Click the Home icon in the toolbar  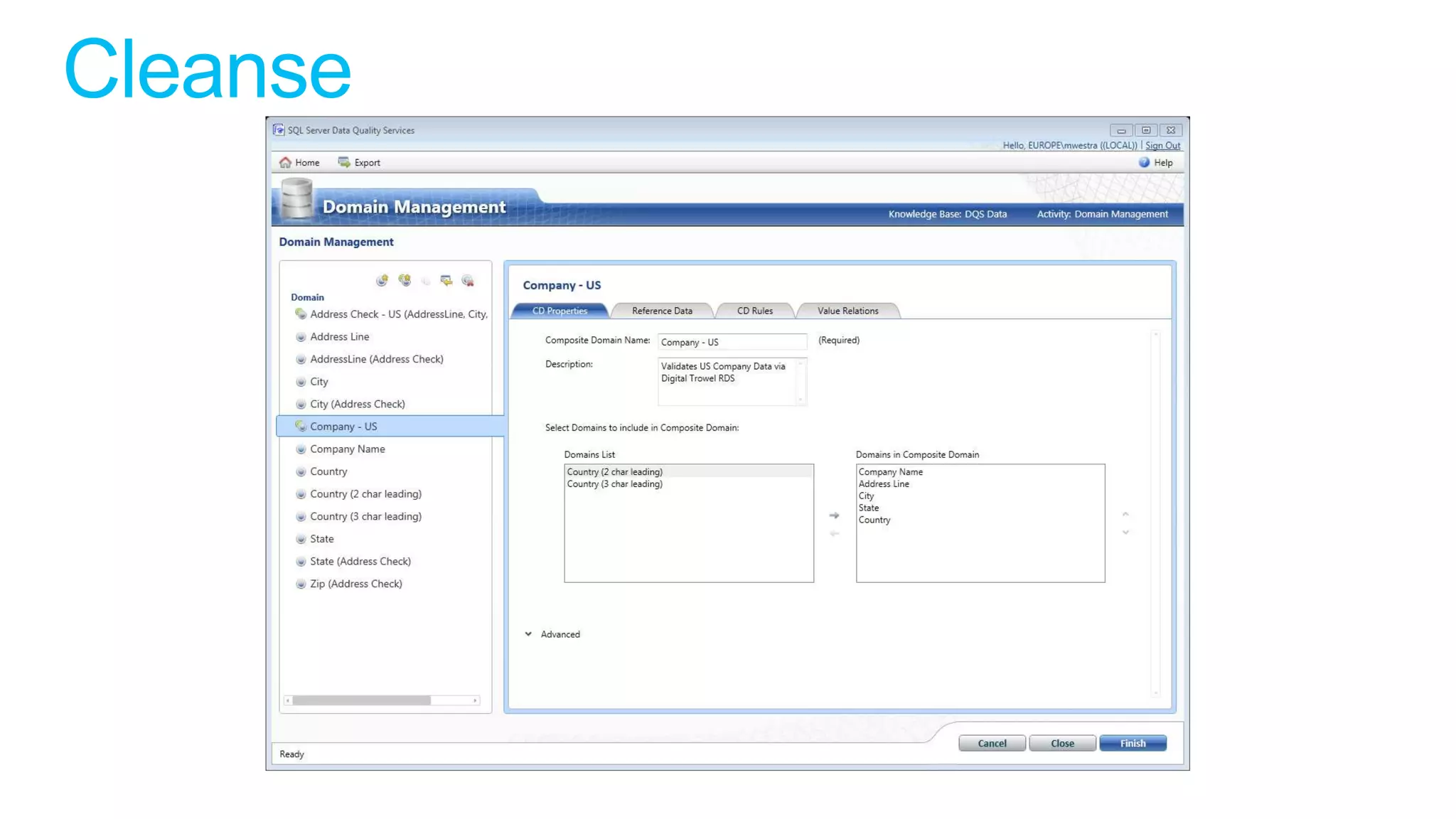coord(286,162)
